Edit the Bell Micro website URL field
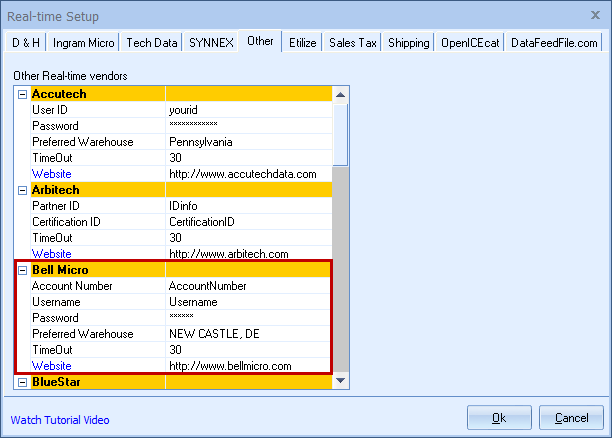 pos(249,366)
